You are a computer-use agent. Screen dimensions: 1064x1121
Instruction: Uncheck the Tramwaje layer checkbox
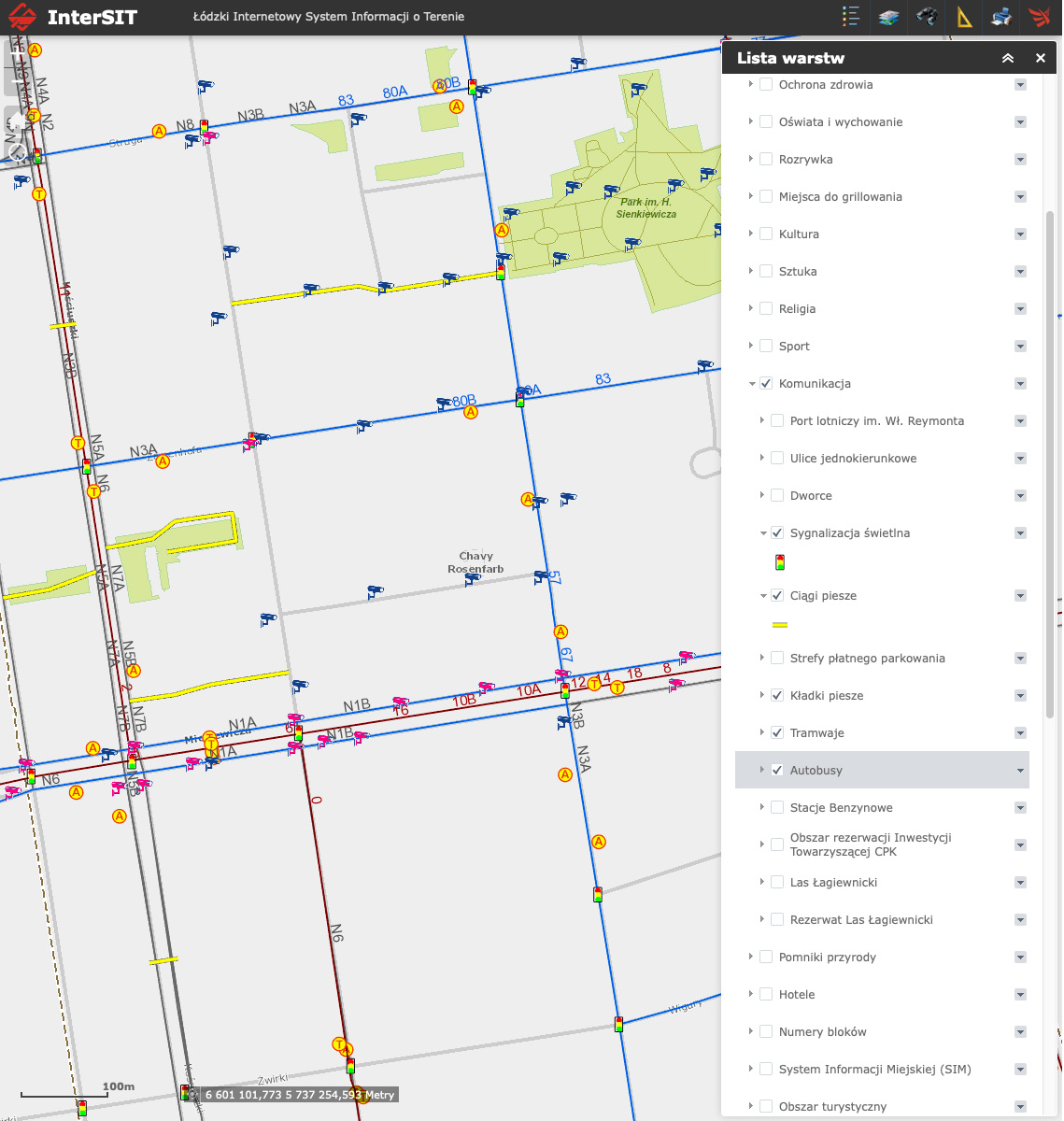pos(777,732)
